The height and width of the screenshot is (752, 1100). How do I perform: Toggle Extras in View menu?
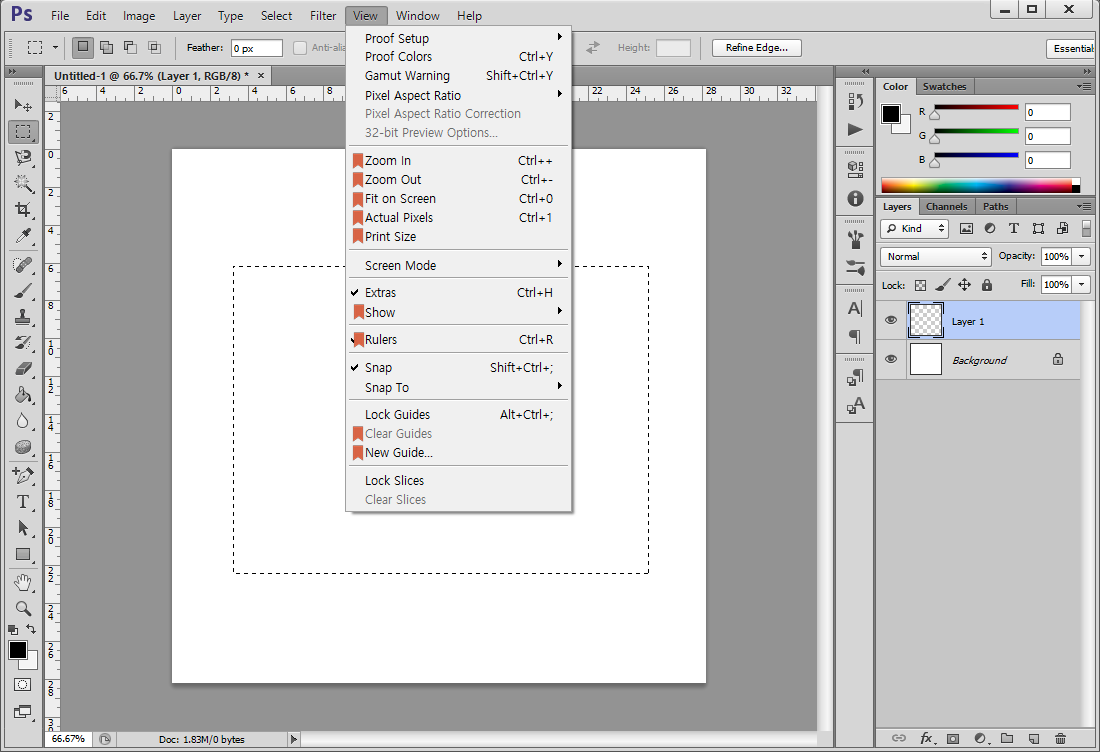(459, 293)
